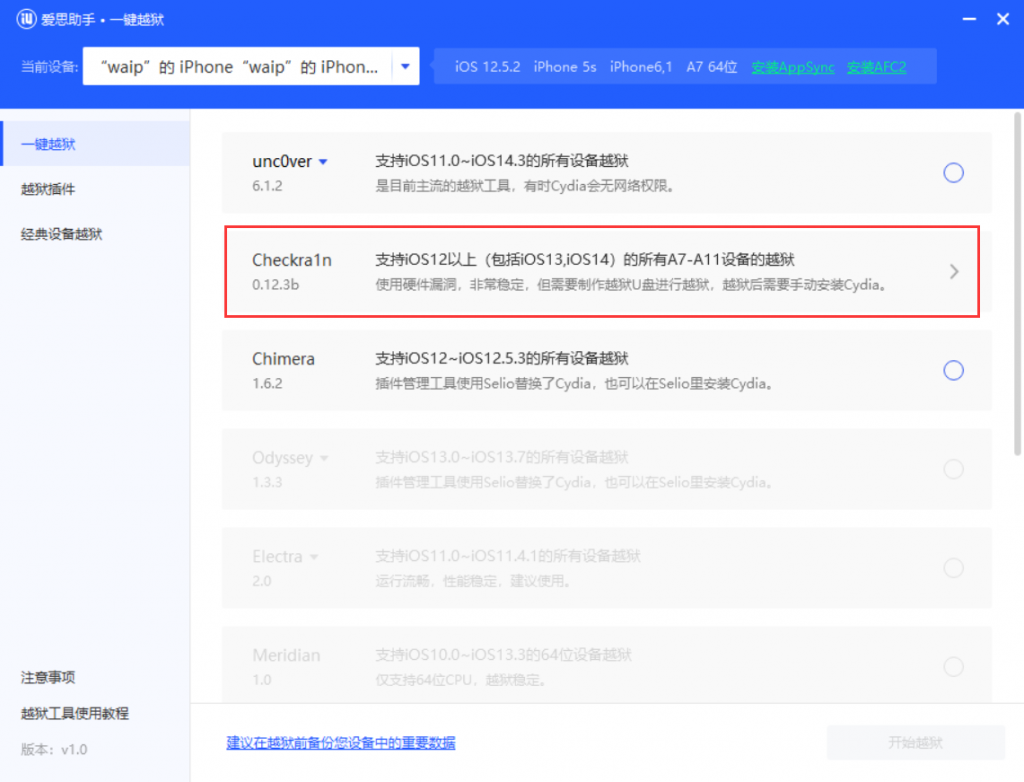Switch to the 越狱插件 sidebar tab

click(48, 189)
